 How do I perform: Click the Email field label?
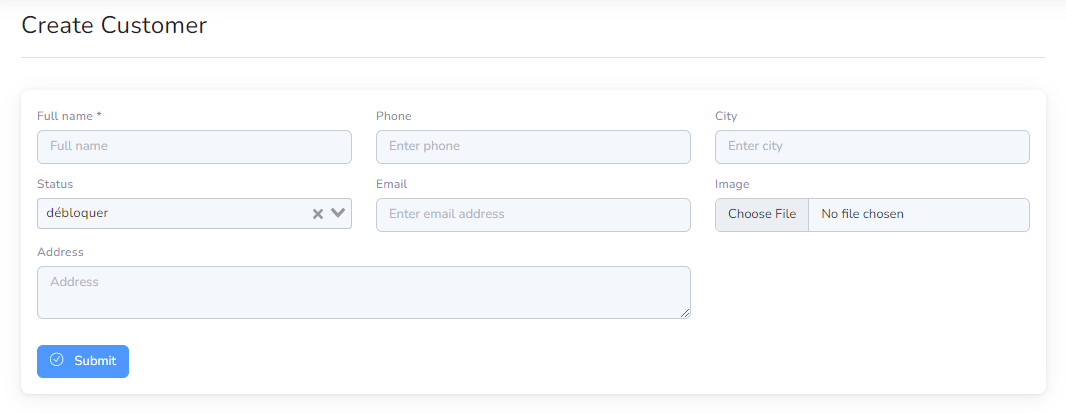point(392,184)
